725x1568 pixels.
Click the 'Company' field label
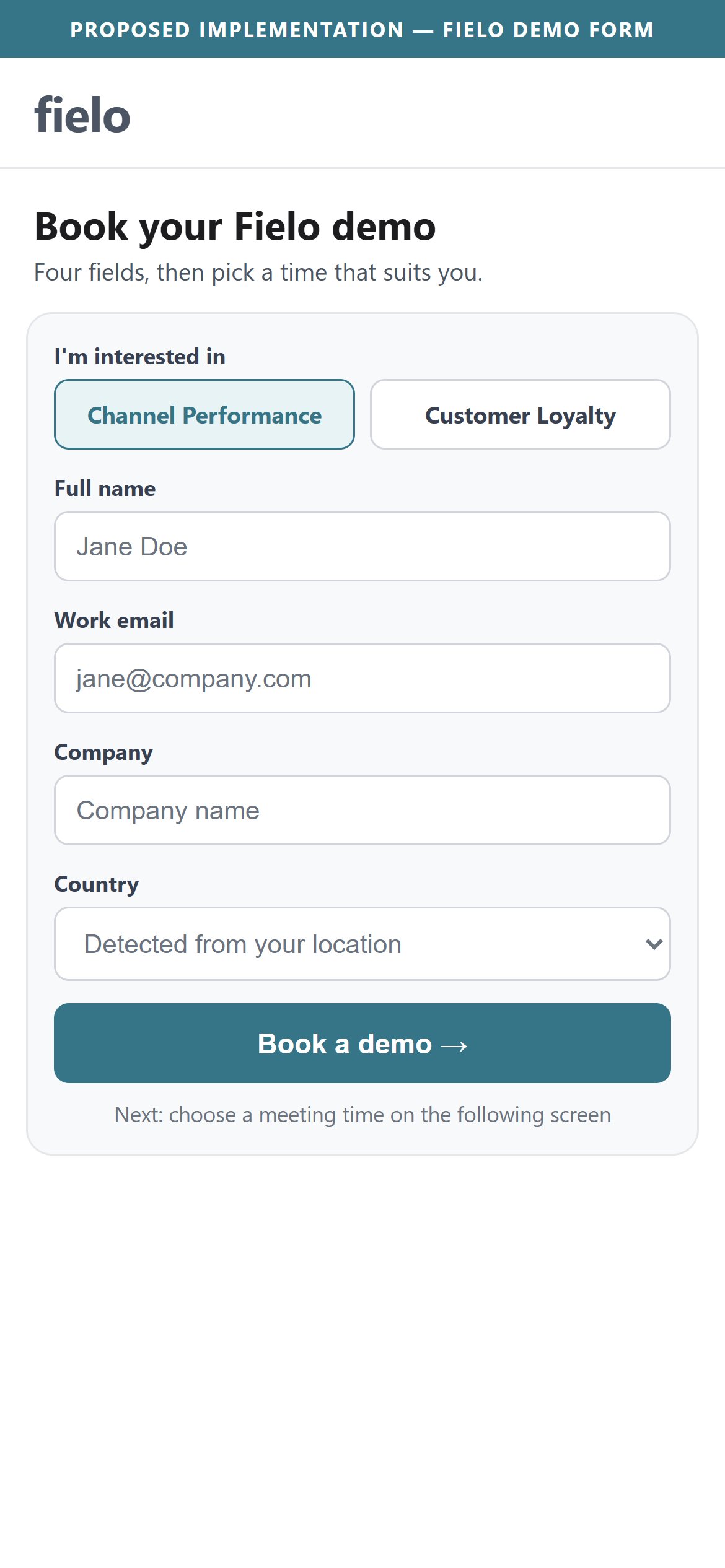[x=103, y=753]
